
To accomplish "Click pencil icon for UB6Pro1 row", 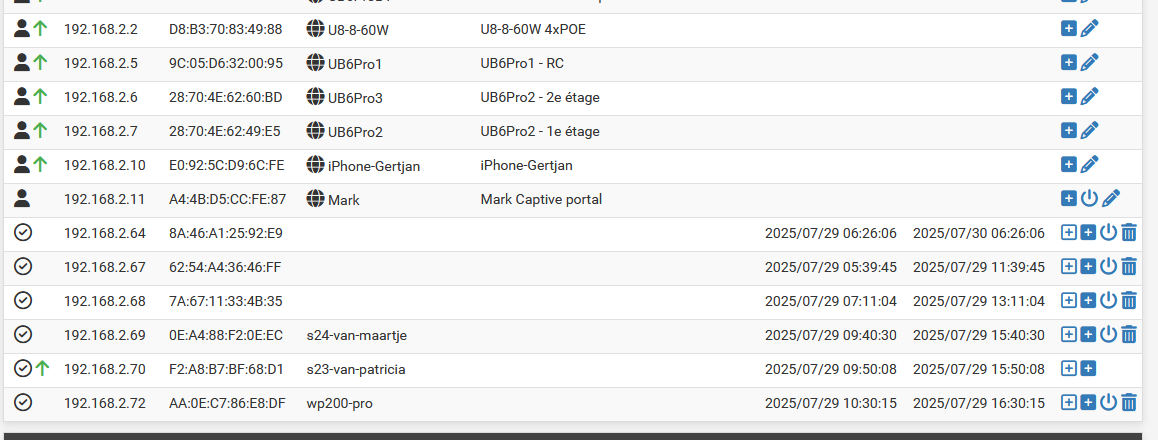I will (1089, 63).
